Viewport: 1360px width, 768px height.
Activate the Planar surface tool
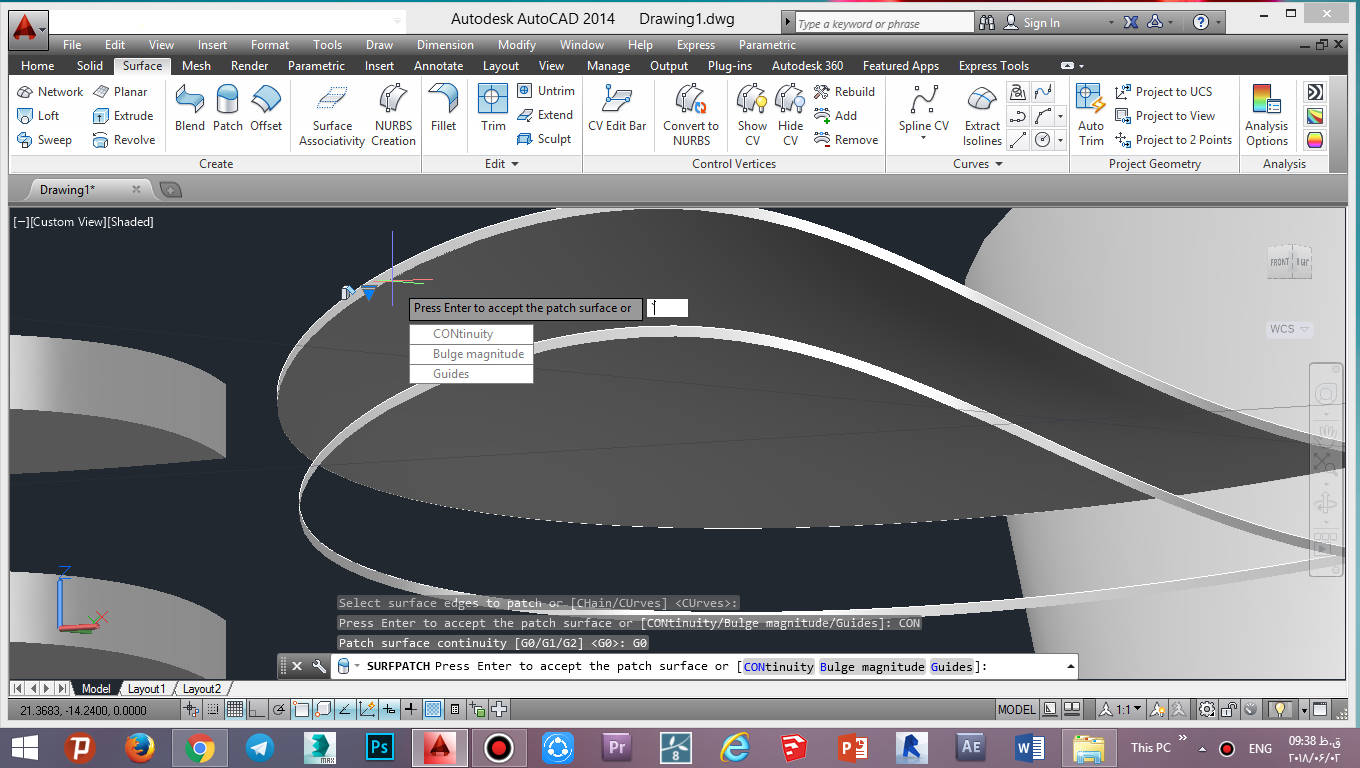click(x=120, y=91)
